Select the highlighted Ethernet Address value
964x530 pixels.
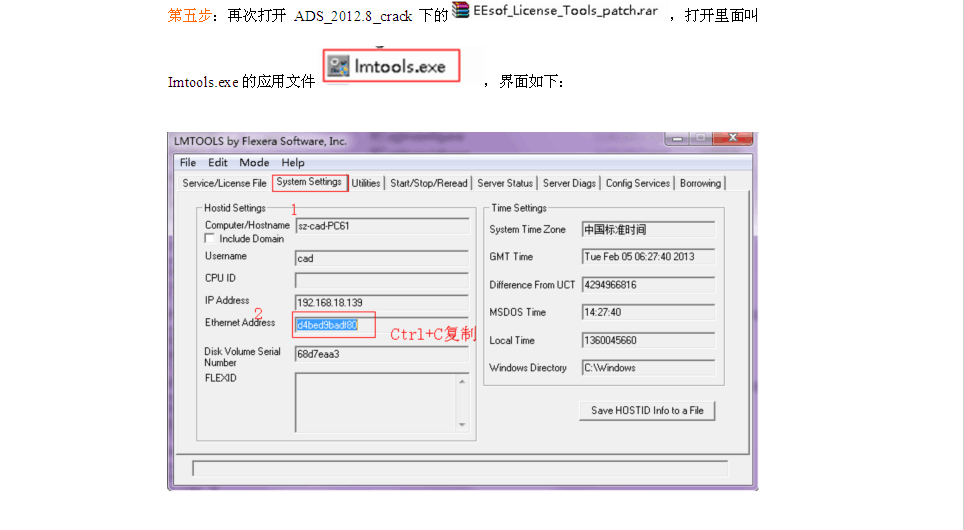327,325
